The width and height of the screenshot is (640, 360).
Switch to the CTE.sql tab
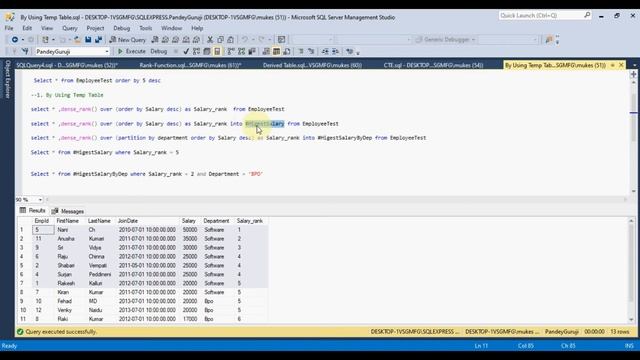tap(433, 65)
